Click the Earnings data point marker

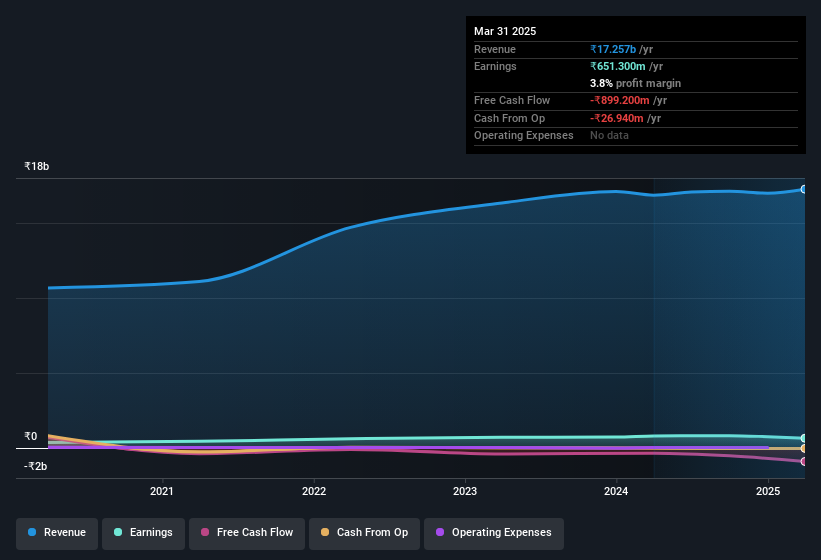pyautogui.click(x=804, y=438)
